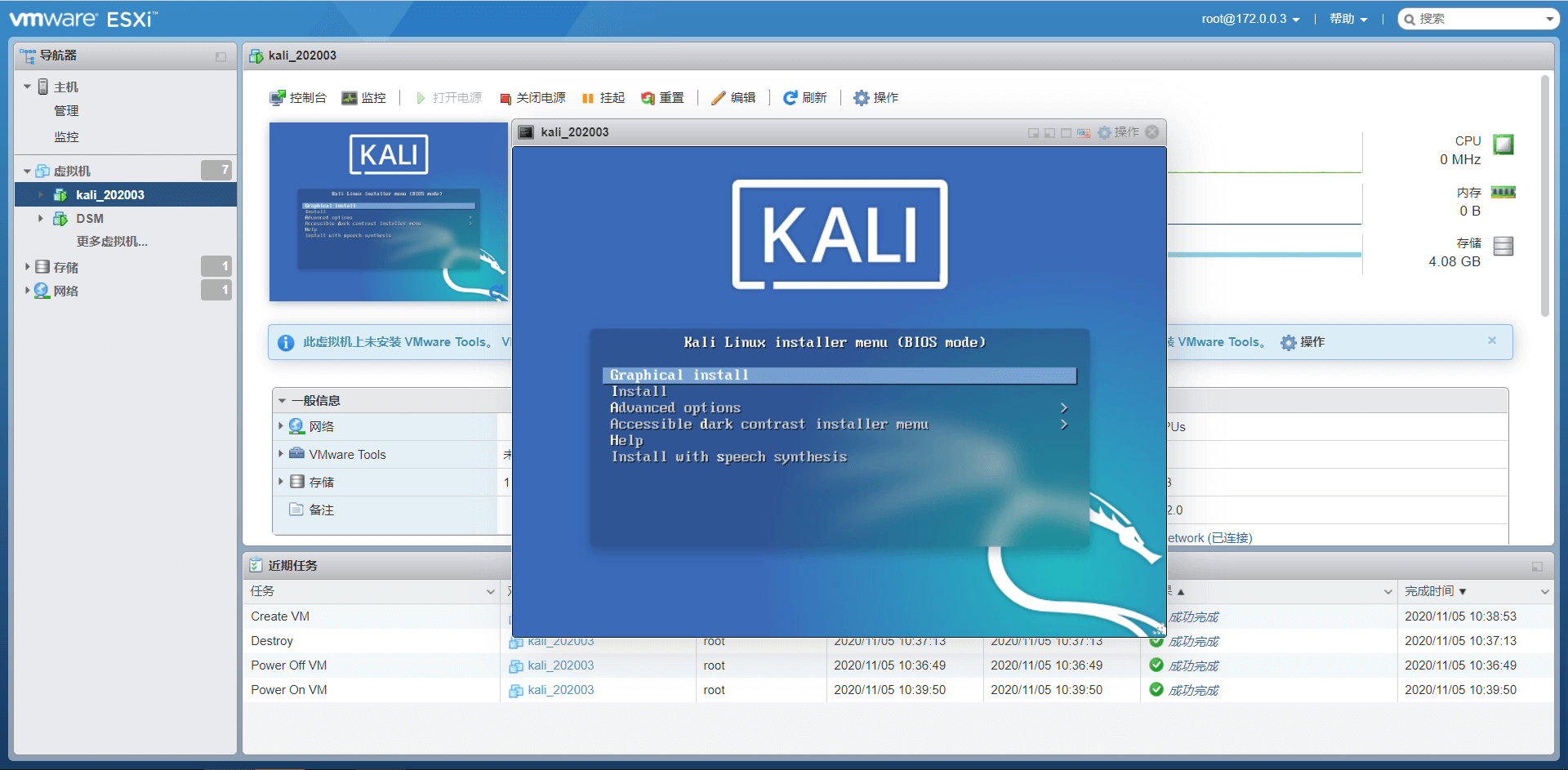Open the 任务 column dropdown arrow
Screen dimensions: 1568x770
click(x=491, y=591)
